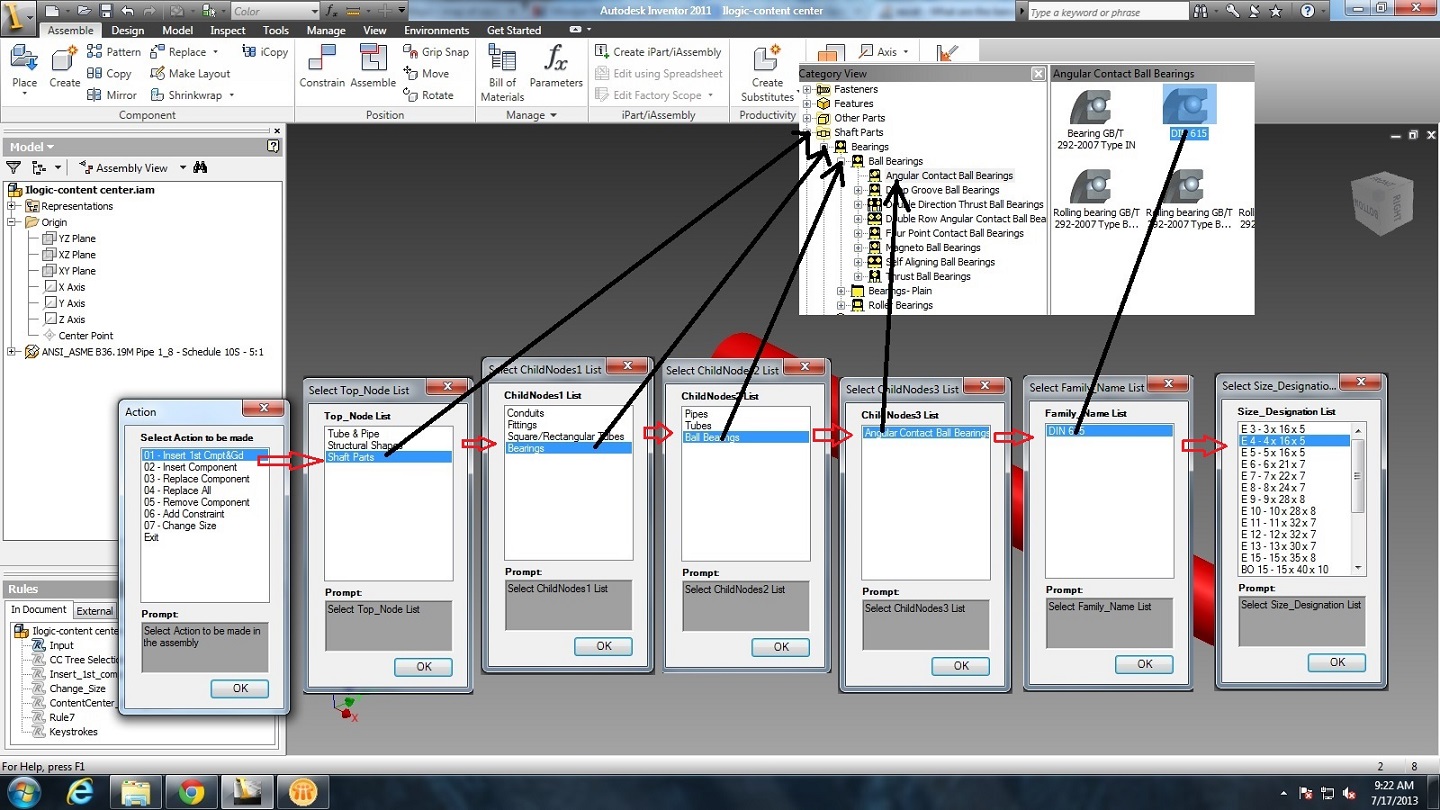Click the Windows Start button
Viewport: 1440px width, 810px height.
pyautogui.click(x=22, y=792)
